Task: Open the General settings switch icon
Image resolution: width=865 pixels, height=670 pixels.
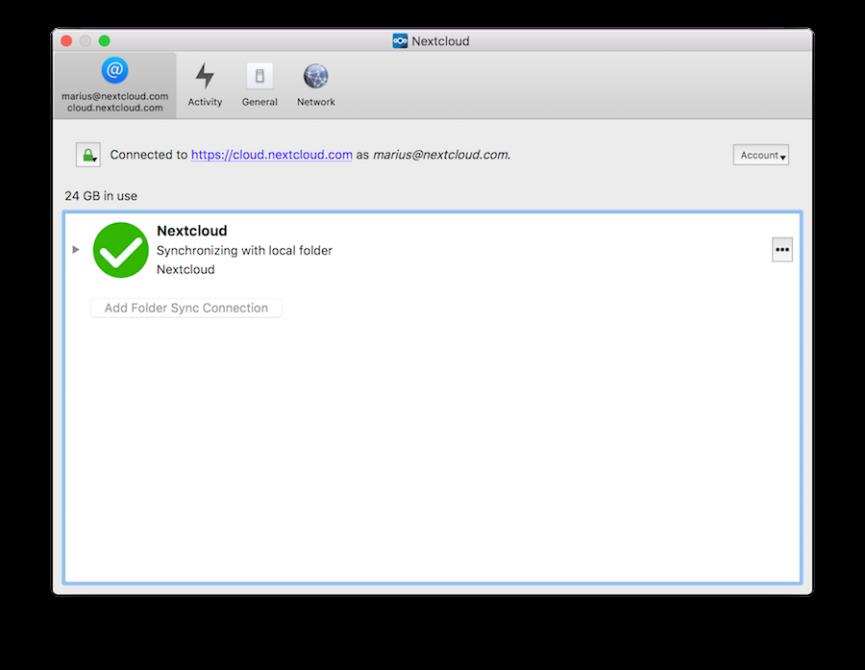Action: coord(259,85)
